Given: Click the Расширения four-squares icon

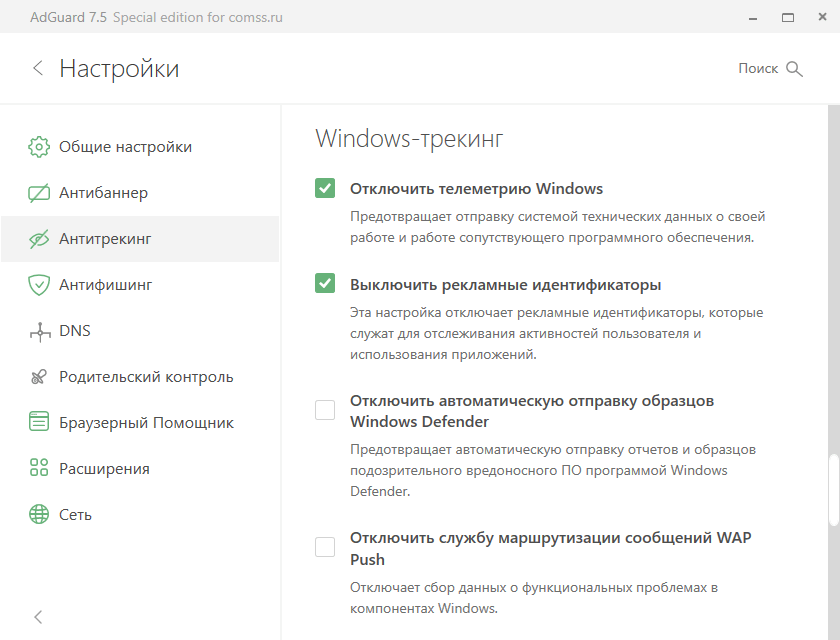Looking at the screenshot, I should 39,468.
